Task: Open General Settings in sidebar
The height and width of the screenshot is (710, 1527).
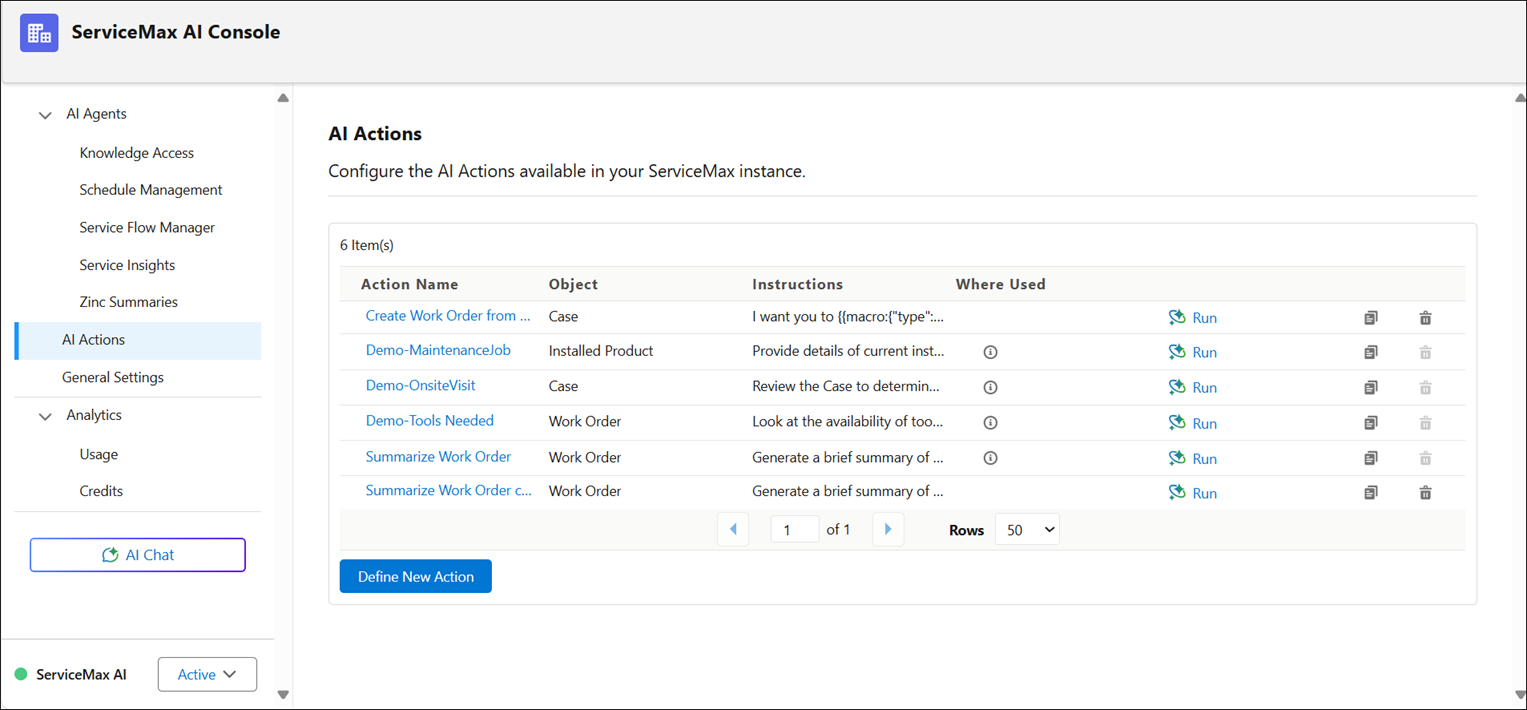Action: pyautogui.click(x=113, y=377)
